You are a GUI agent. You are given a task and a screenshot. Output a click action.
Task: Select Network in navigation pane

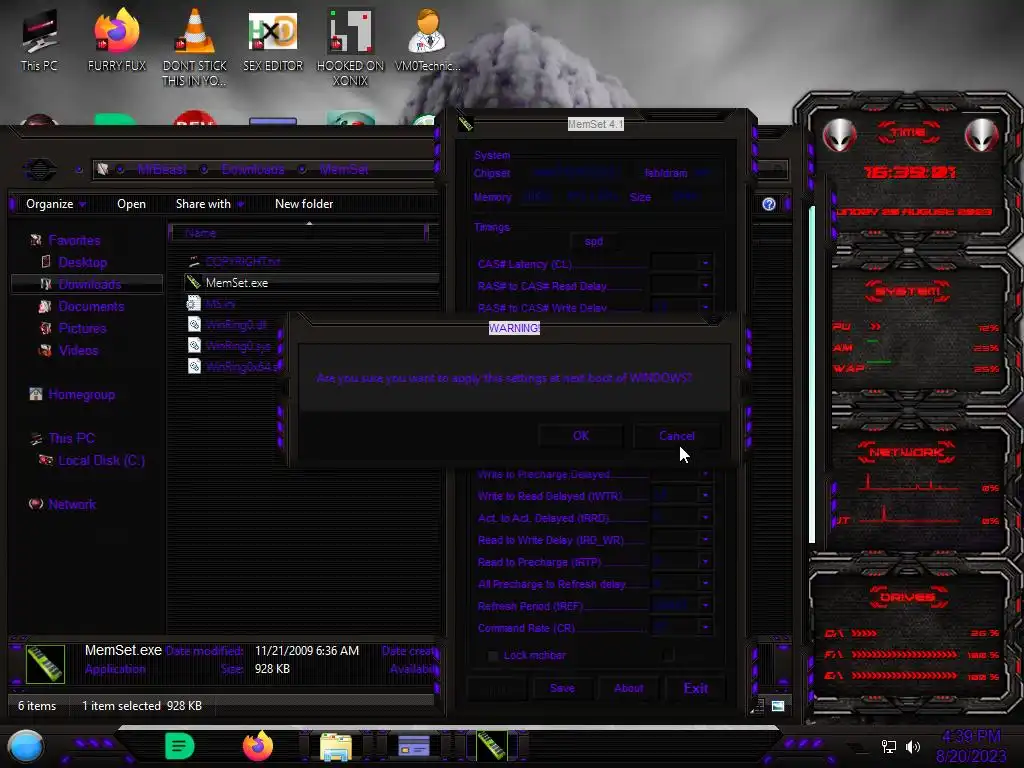pos(72,504)
